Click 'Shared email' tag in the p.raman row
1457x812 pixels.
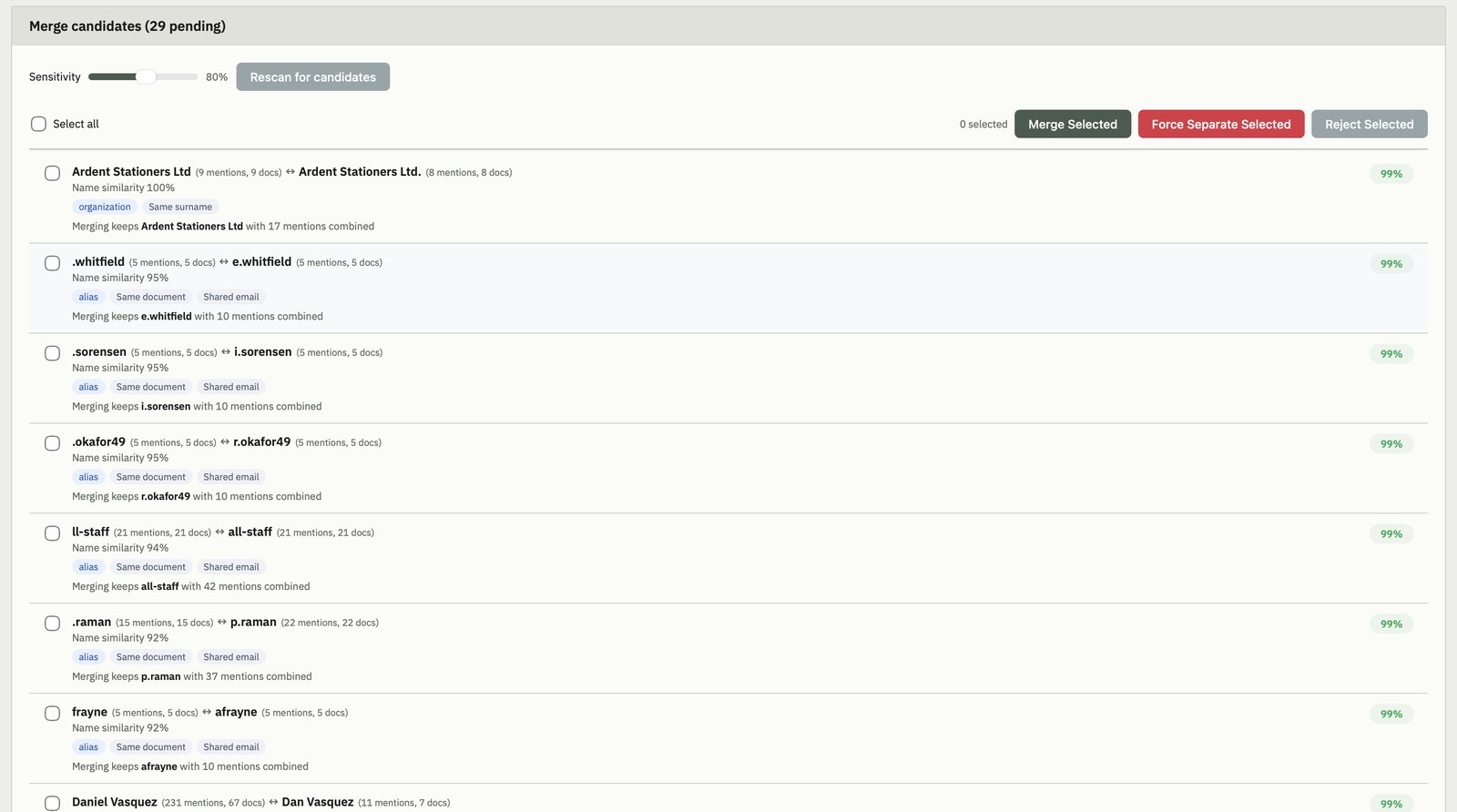[x=231, y=657]
